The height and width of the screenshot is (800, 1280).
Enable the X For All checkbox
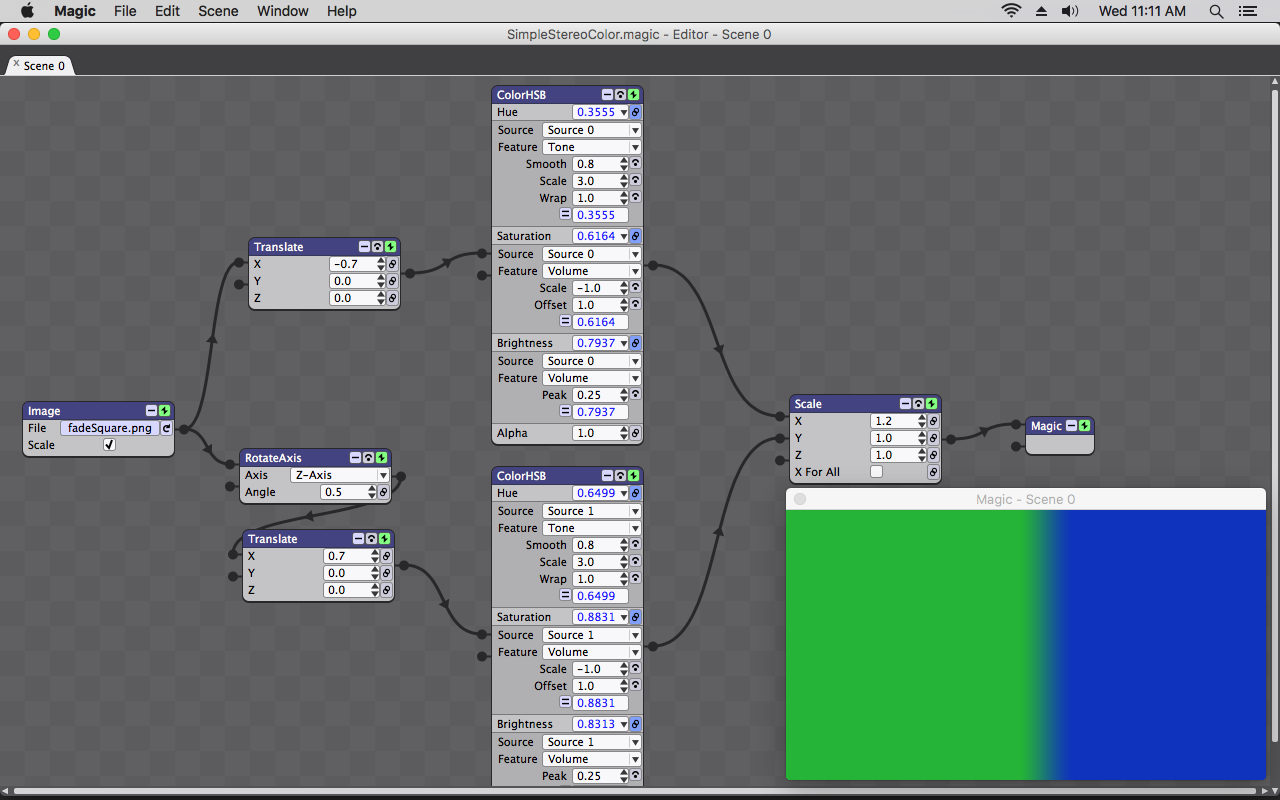point(877,472)
